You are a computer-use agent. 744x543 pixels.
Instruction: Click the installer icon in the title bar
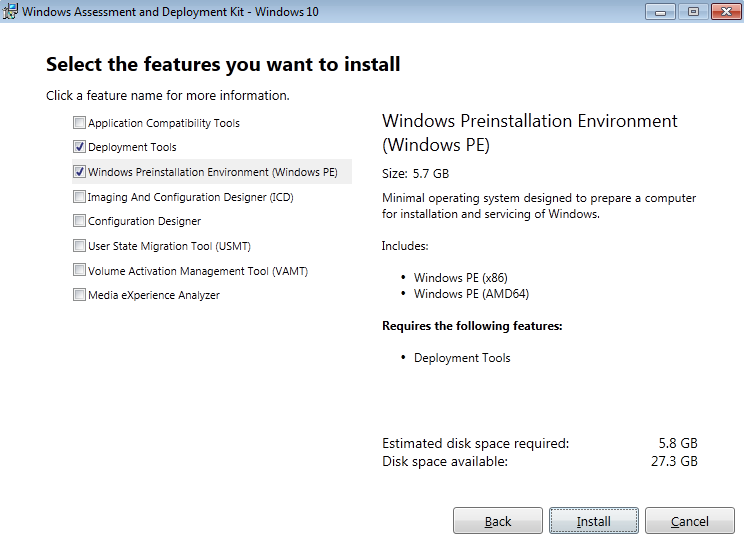[11, 11]
